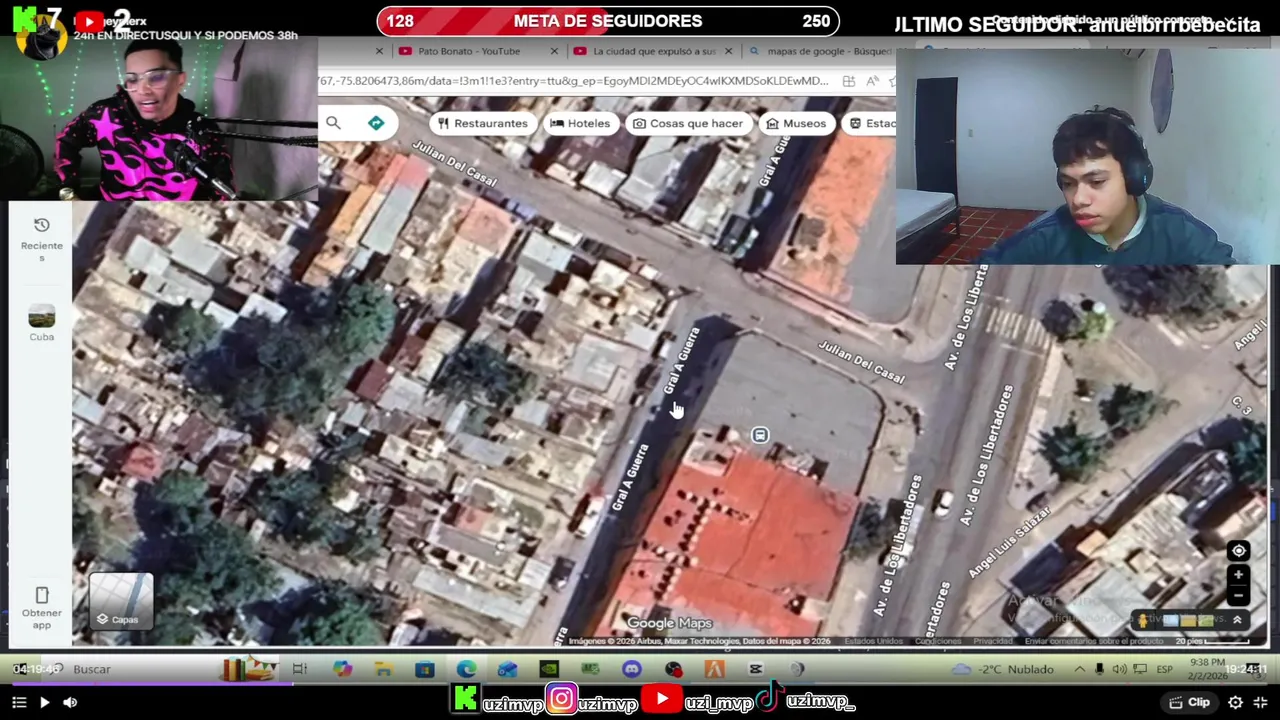Open NVIDIA app from the taskbar
The height and width of the screenshot is (720, 1280).
548,669
